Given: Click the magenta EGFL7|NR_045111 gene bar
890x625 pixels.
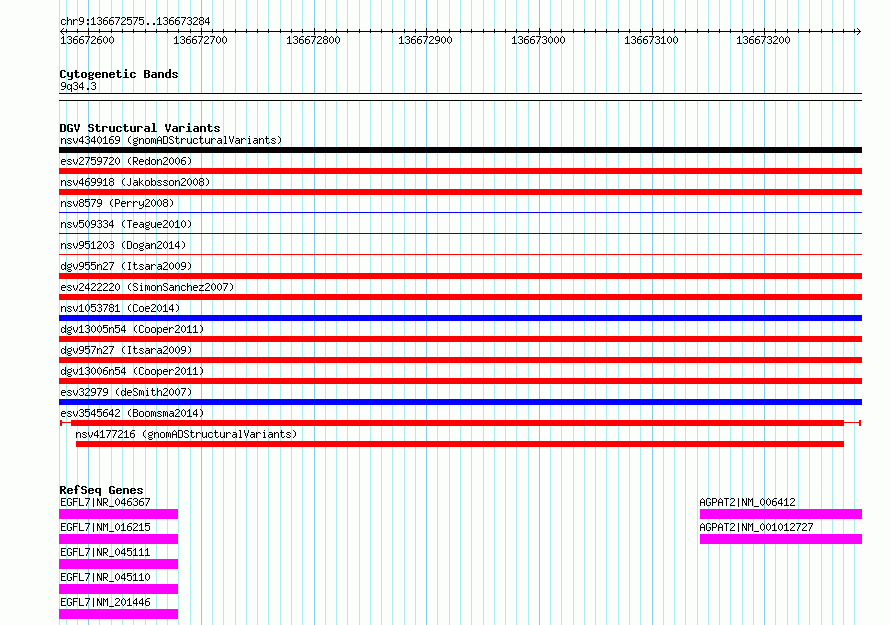Looking at the screenshot, I should point(119,564).
